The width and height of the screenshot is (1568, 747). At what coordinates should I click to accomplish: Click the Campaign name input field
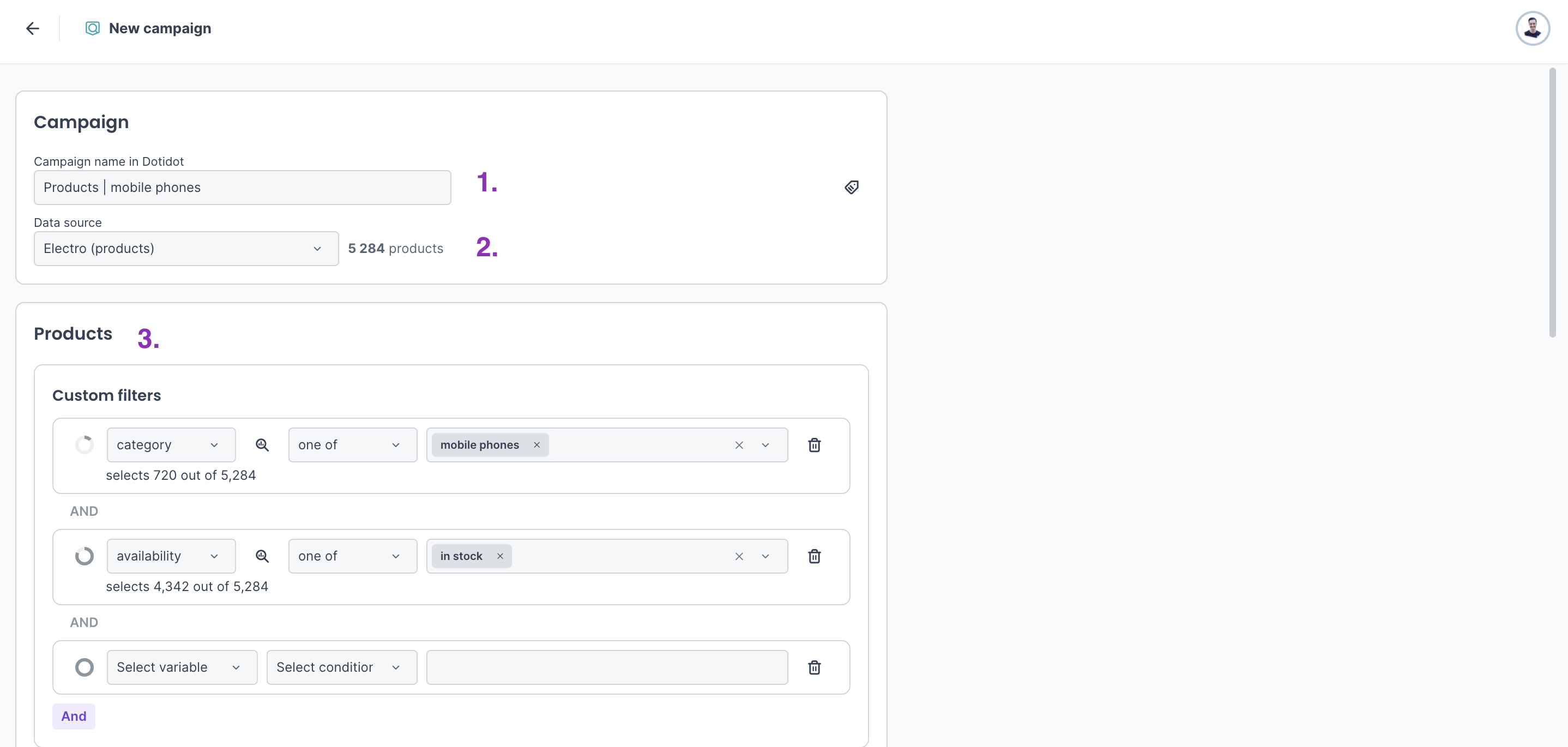pyautogui.click(x=242, y=188)
